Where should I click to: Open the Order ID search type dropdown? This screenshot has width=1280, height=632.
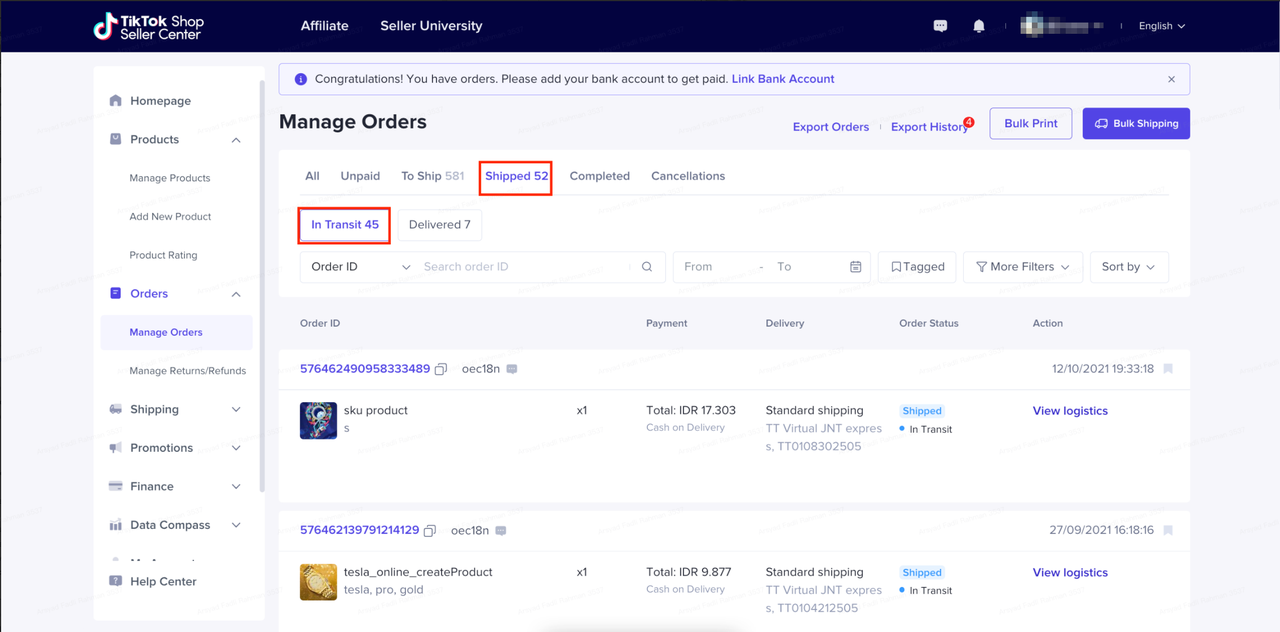360,267
